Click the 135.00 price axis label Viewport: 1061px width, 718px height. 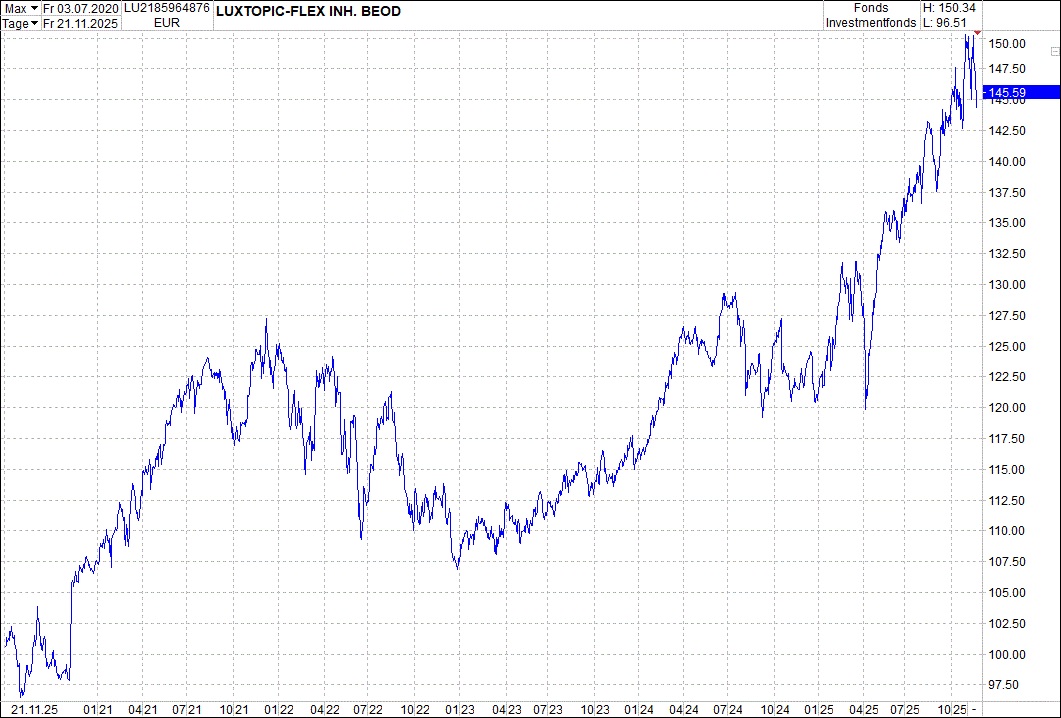(1007, 223)
